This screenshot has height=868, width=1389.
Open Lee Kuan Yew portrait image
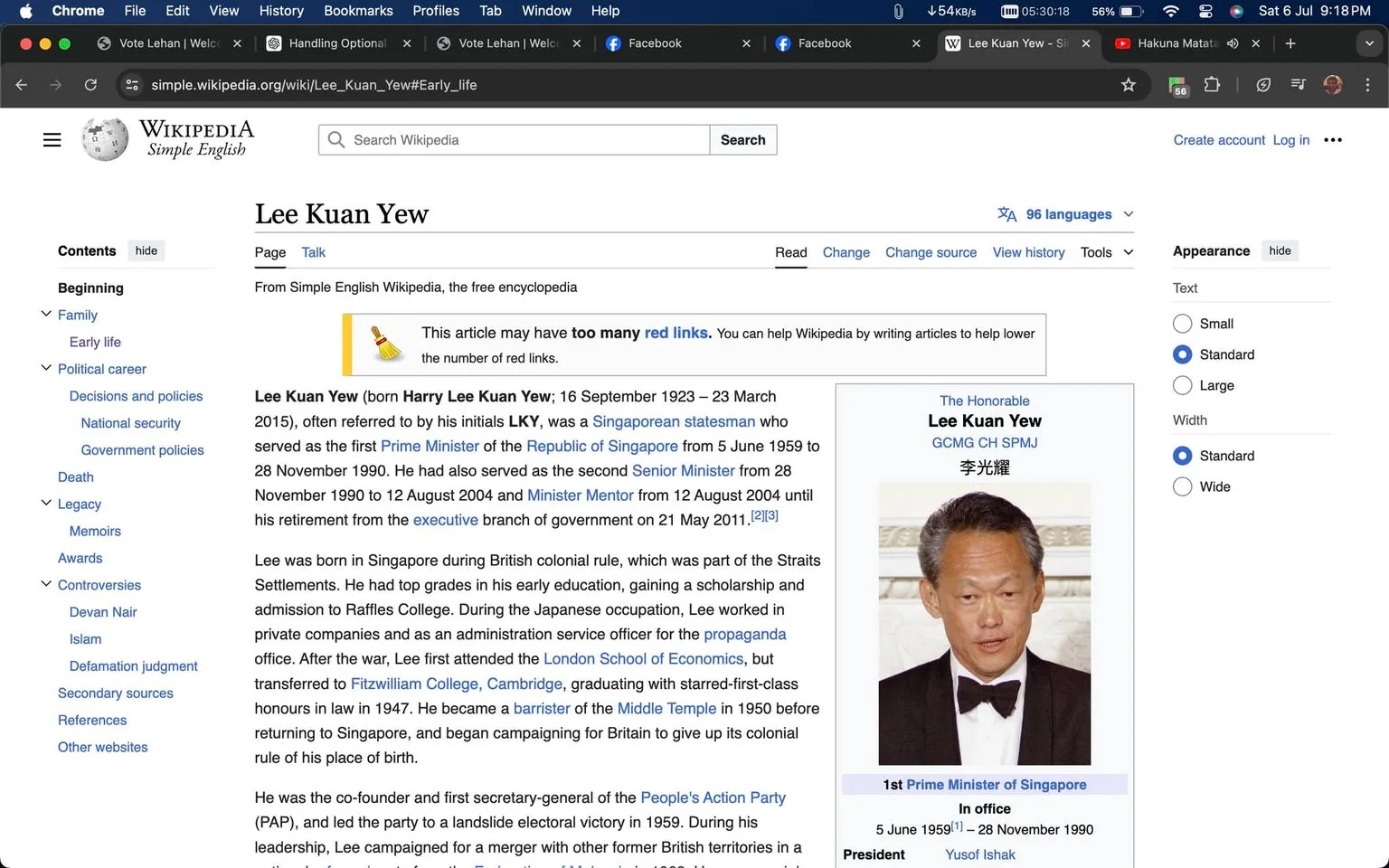[985, 624]
